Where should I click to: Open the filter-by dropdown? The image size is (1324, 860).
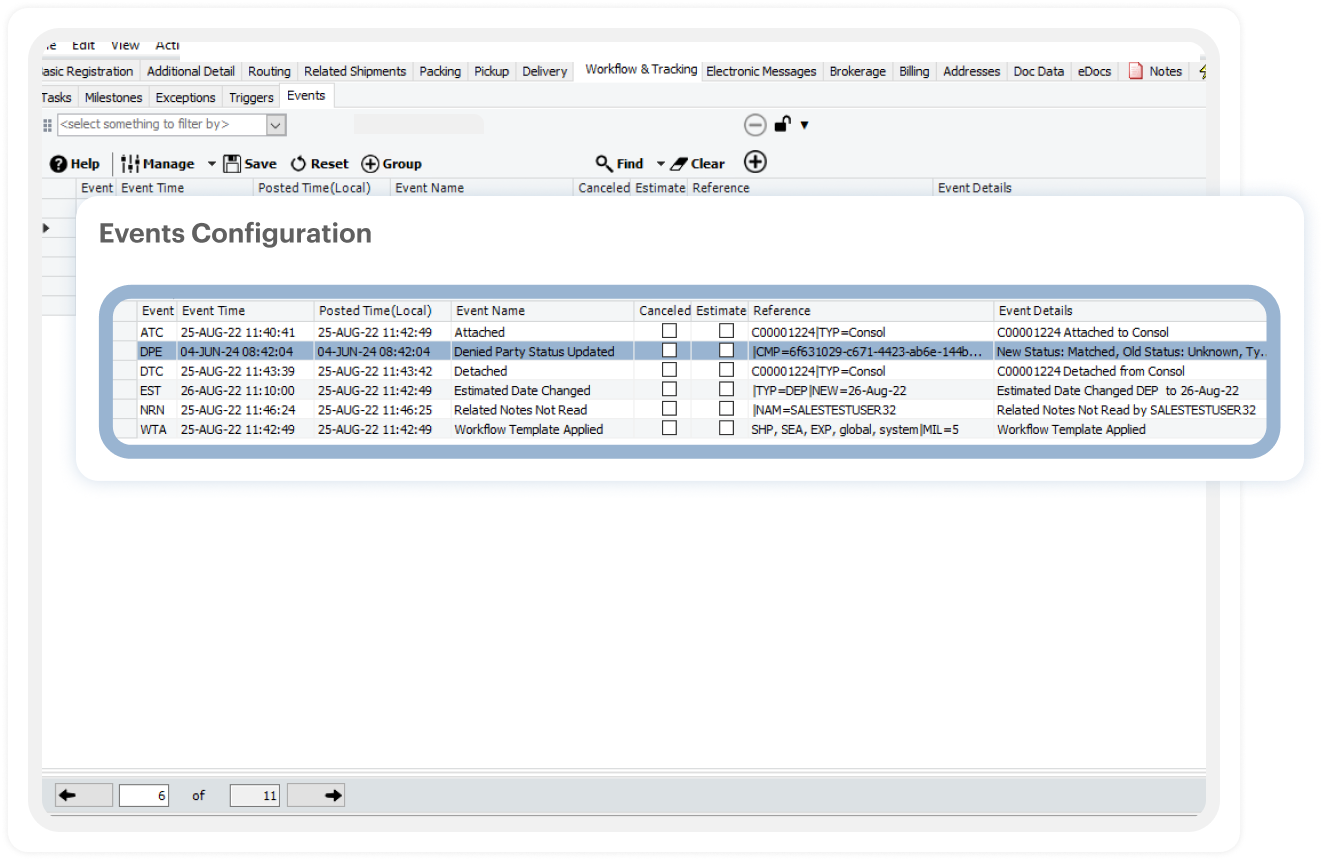pyautogui.click(x=276, y=125)
